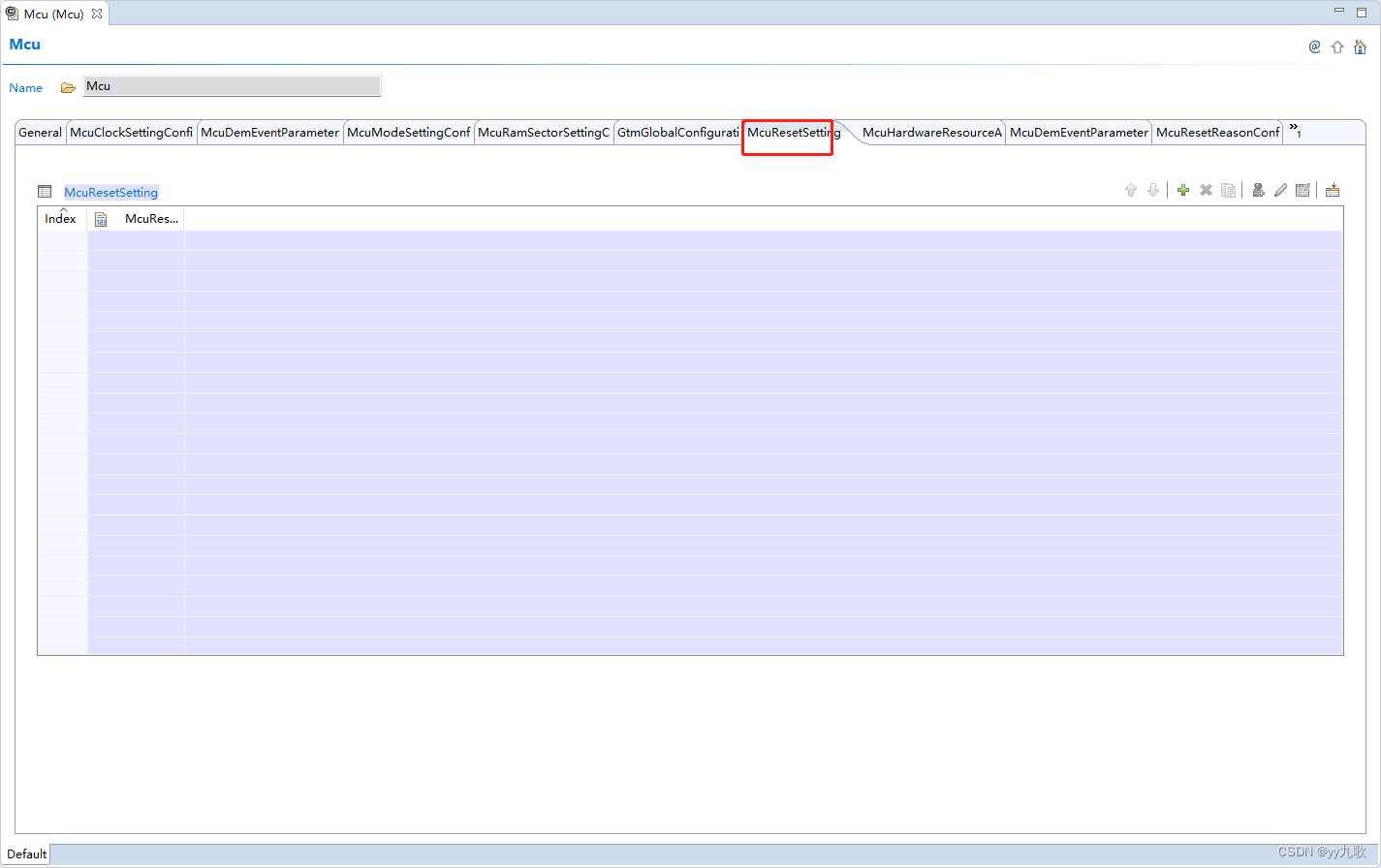The width and height of the screenshot is (1381, 868).
Task: Click the pencil edit icon
Action: [1280, 190]
